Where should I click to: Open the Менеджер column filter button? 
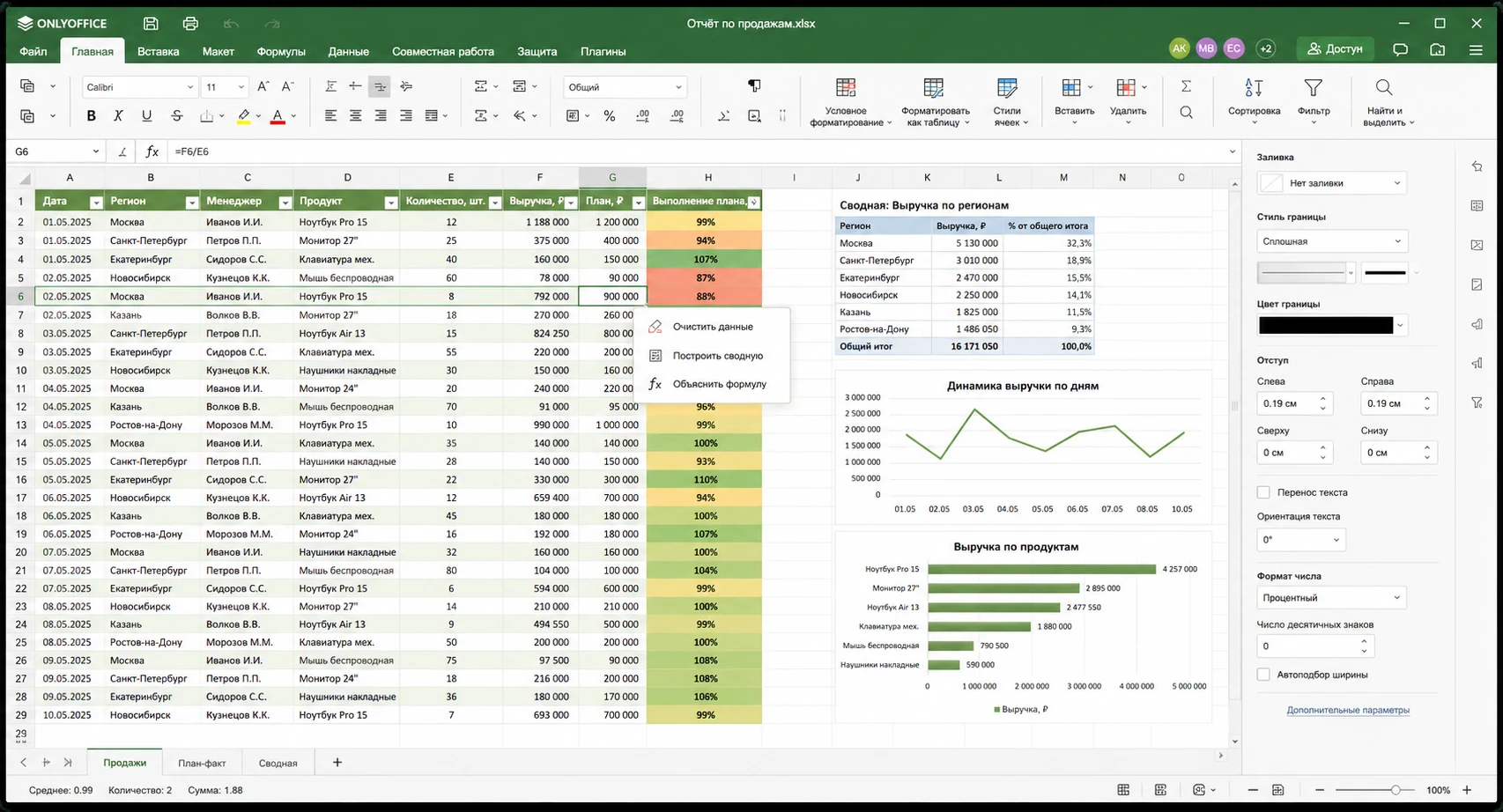pos(285,203)
